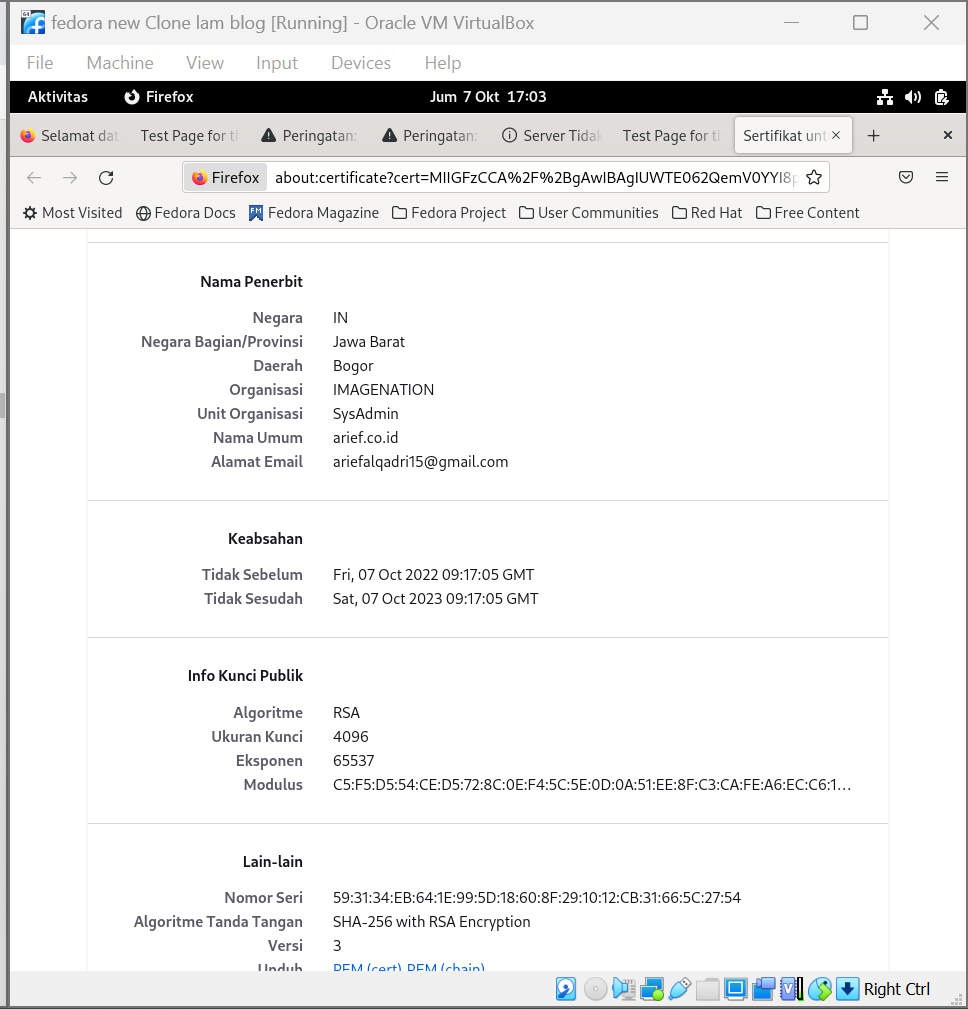Click the key size value 4096
968x1009 pixels.
coord(351,737)
